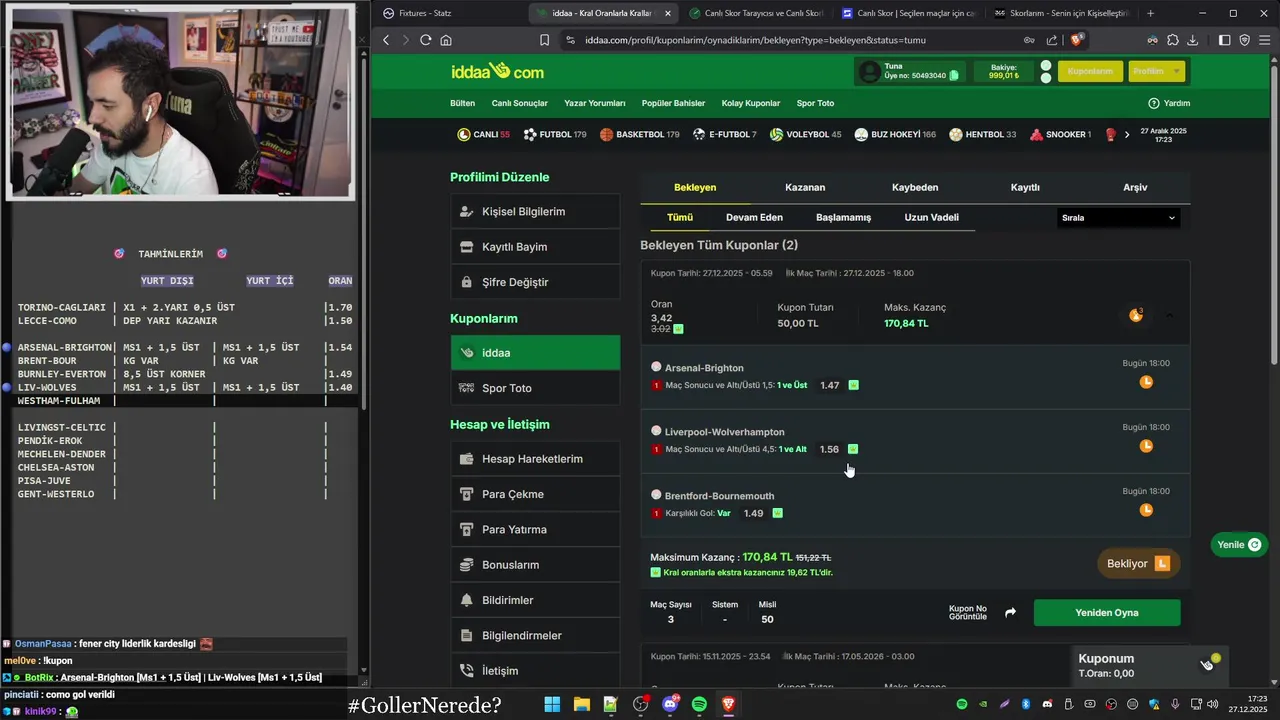Open the bell icon beside Bildirimler
The image size is (1280, 720).
(x=466, y=600)
